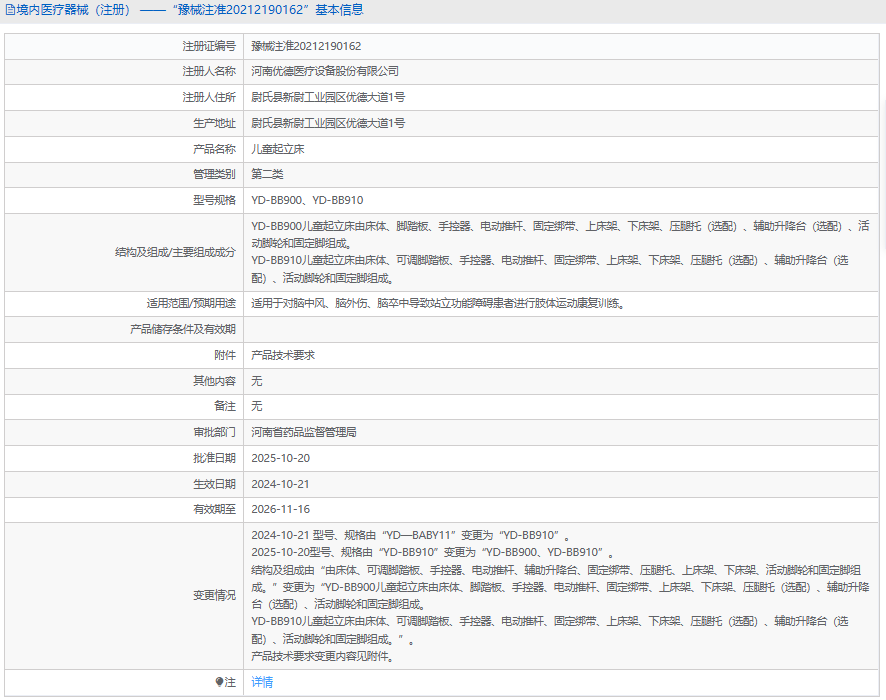
Task: Click the 变更情况 row label
Action: click(214, 595)
